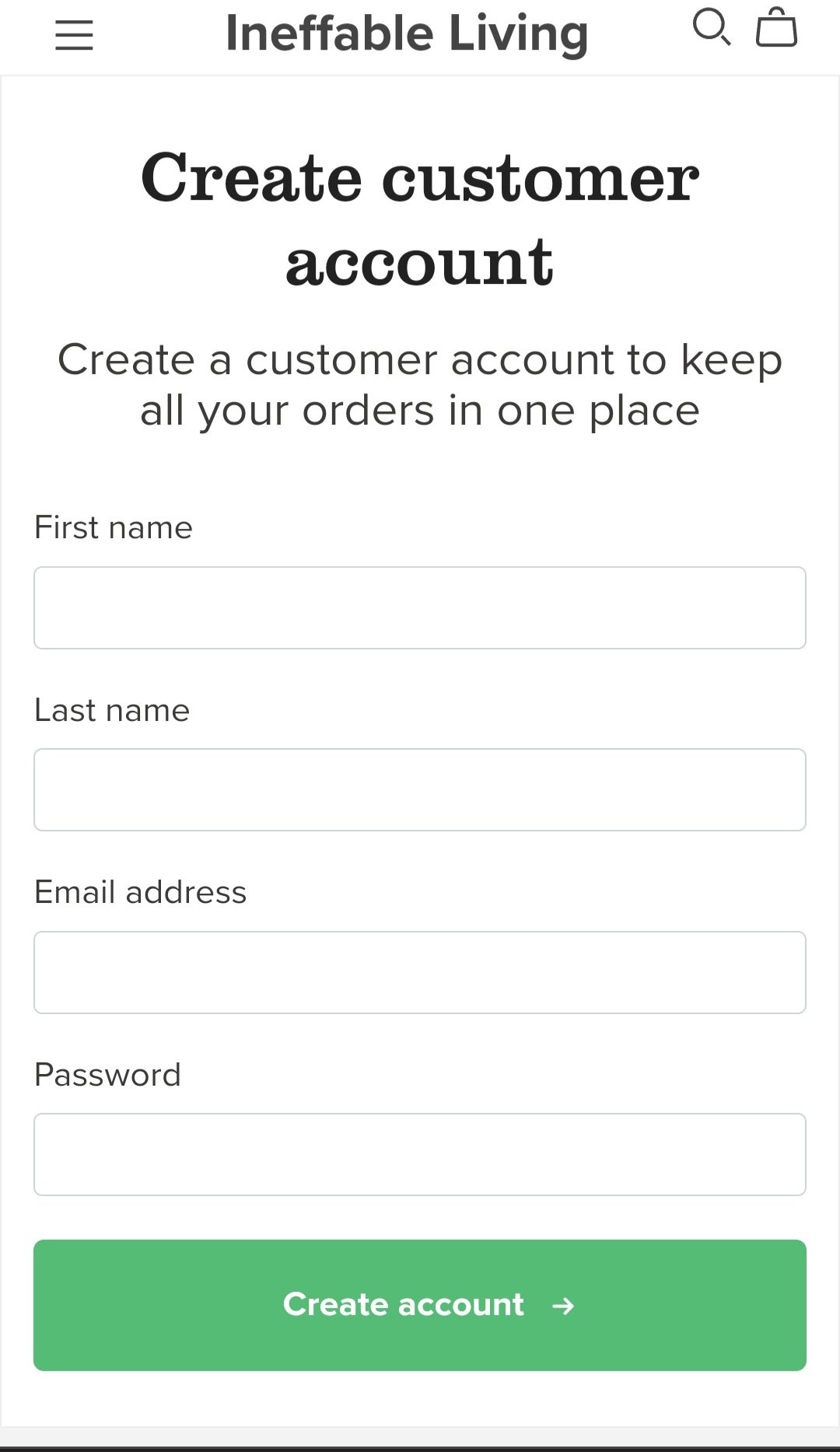Open the hamburger navigation menu

pos(74,35)
